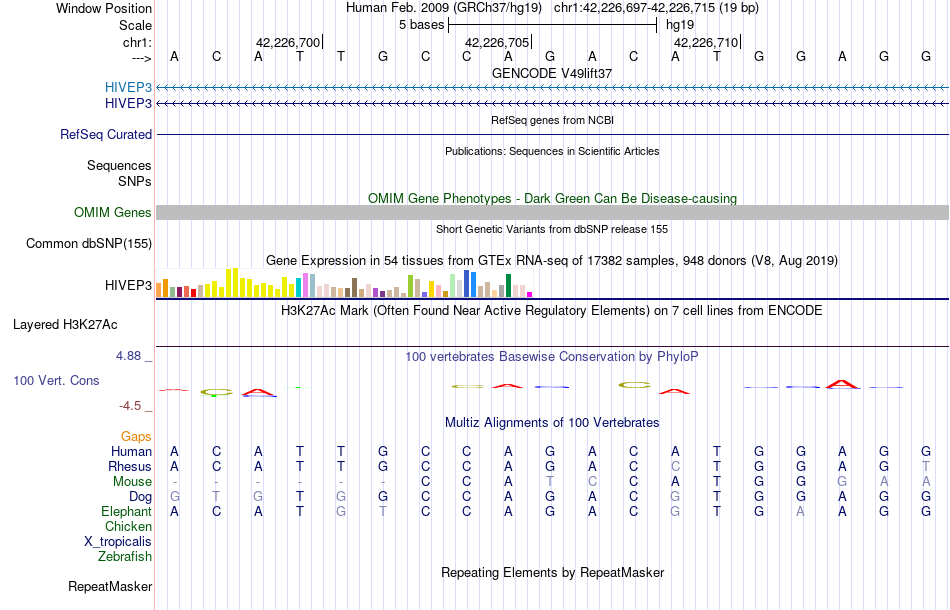Click the orange Gaps label
950x610 pixels.
tap(136, 437)
